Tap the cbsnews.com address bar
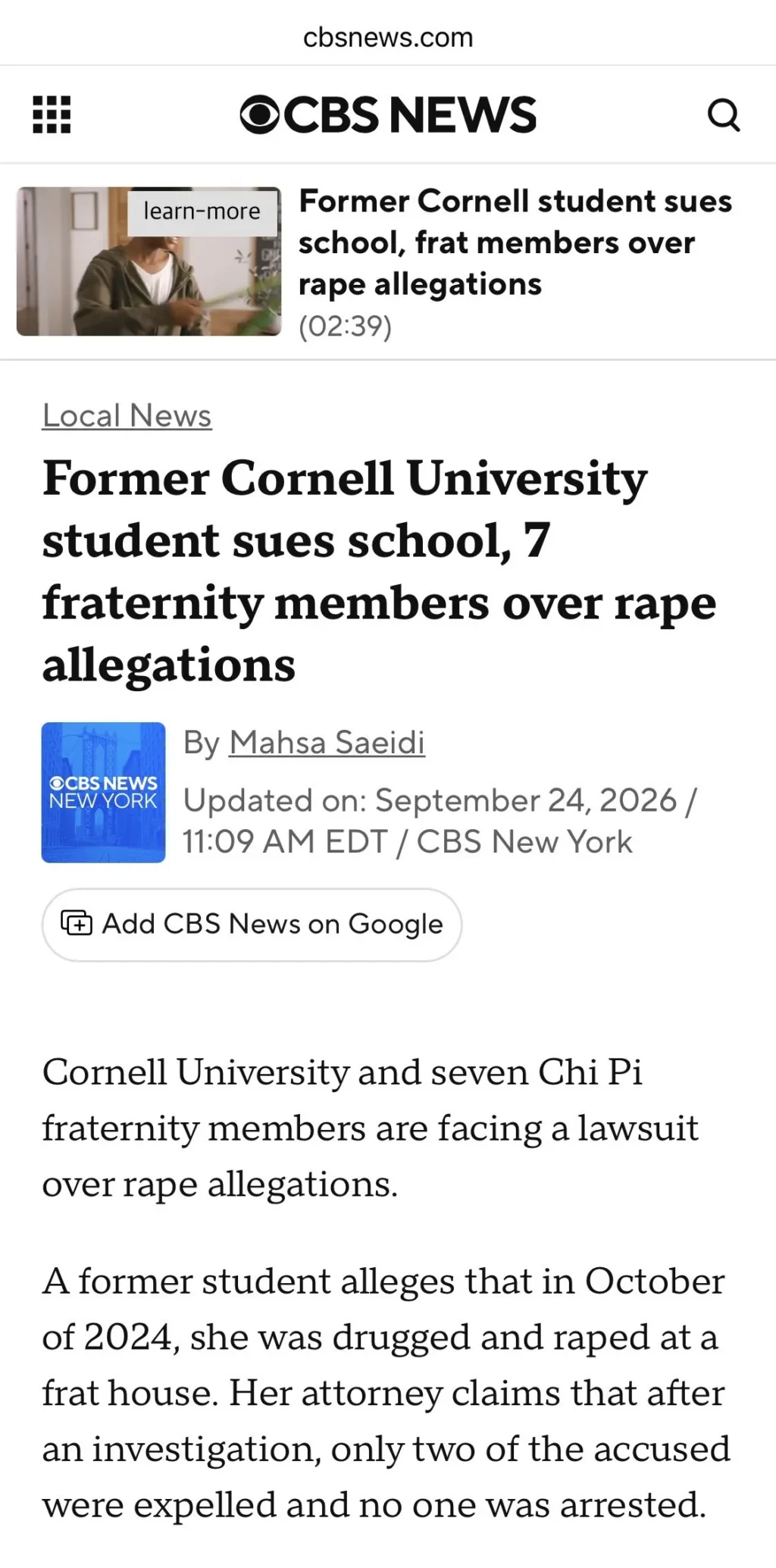This screenshot has width=776, height=1568. point(388,37)
